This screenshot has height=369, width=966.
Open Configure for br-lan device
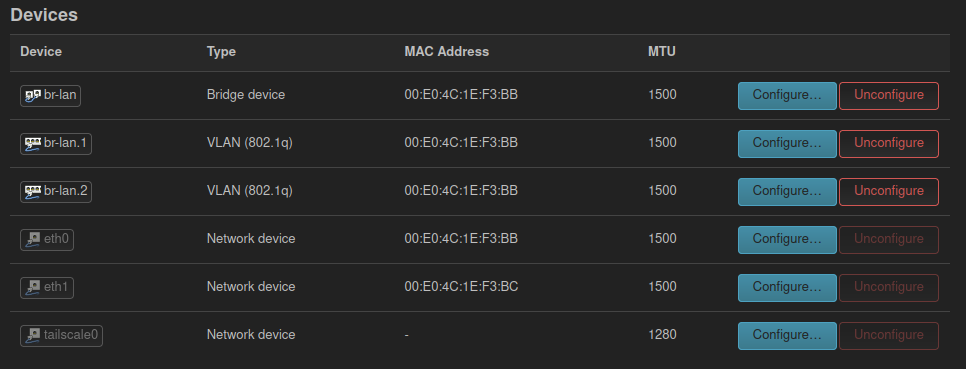[x=787, y=95]
